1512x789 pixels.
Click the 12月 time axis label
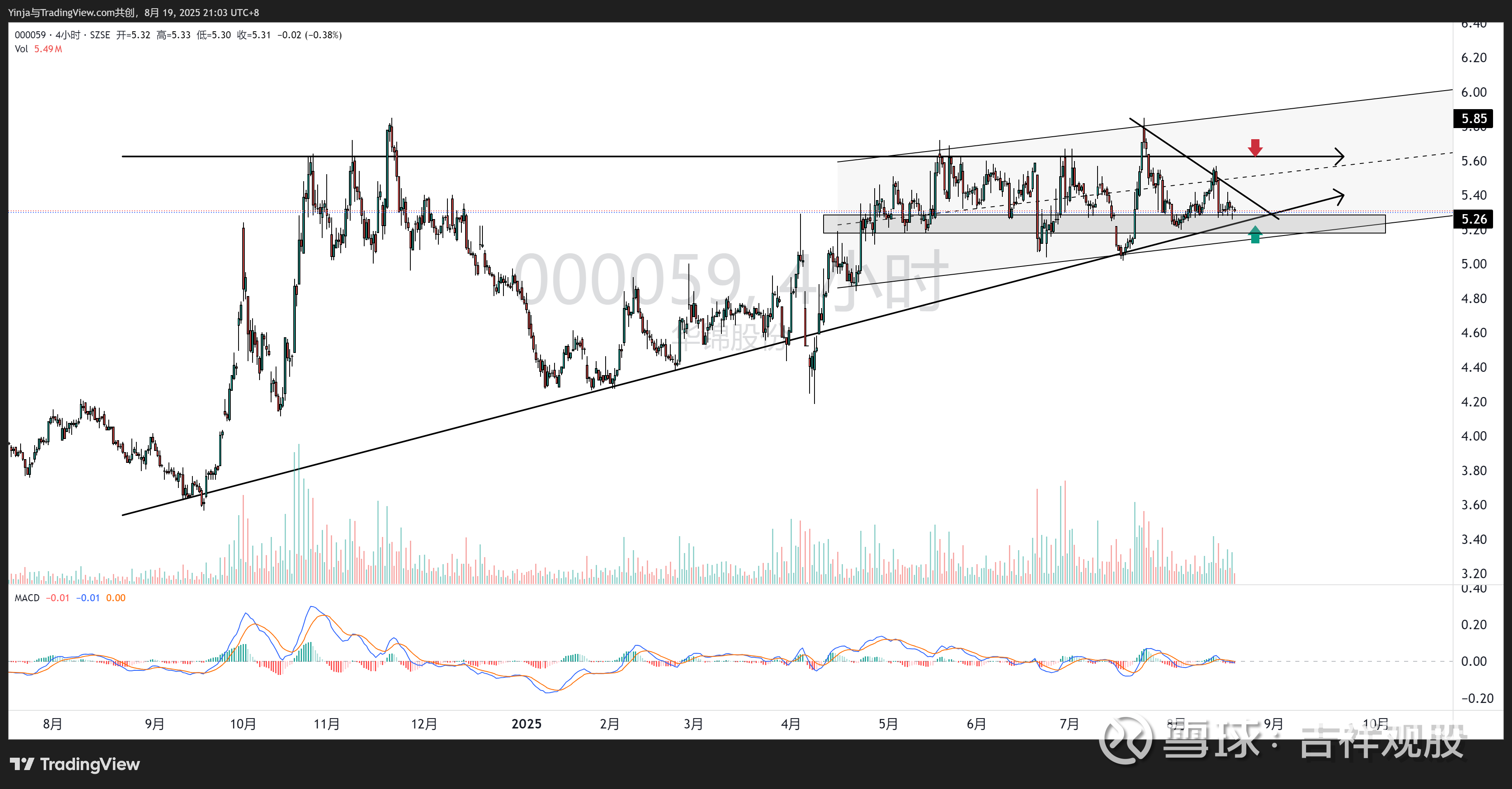424,724
